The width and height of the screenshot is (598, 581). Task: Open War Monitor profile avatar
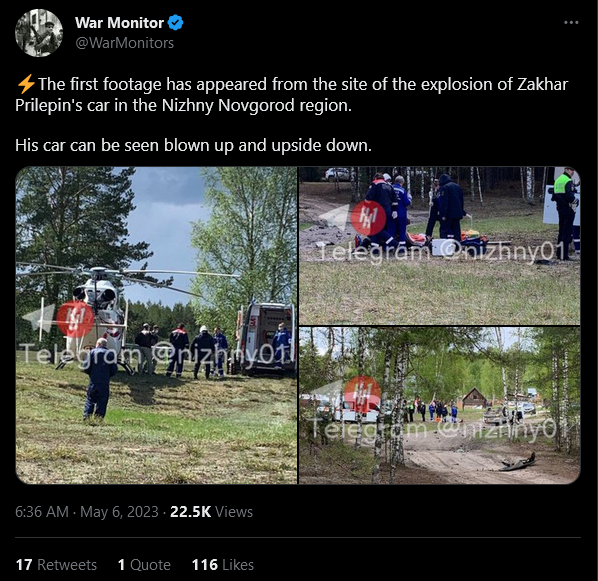coord(39,33)
